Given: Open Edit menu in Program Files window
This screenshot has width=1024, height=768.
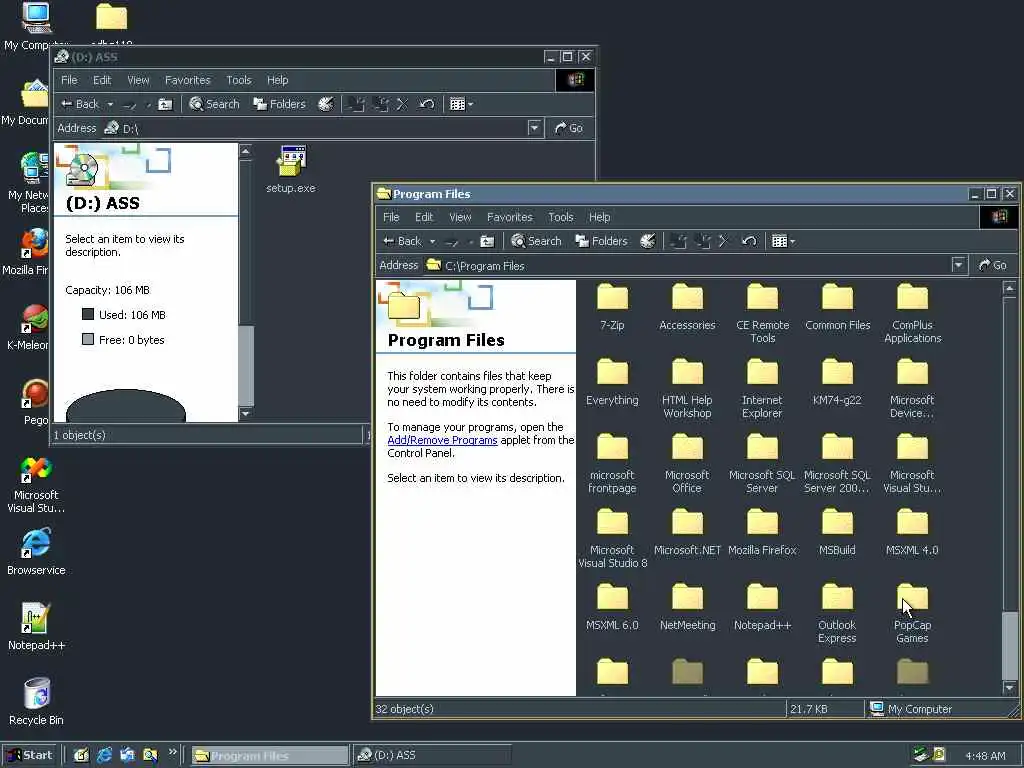Looking at the screenshot, I should click(424, 217).
